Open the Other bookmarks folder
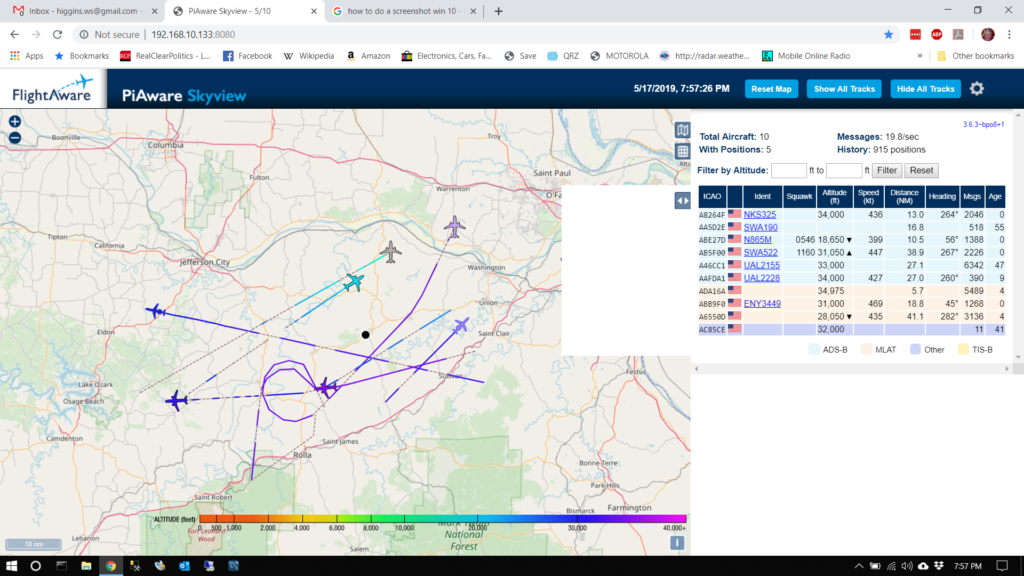This screenshot has height=576, width=1024. pos(975,56)
